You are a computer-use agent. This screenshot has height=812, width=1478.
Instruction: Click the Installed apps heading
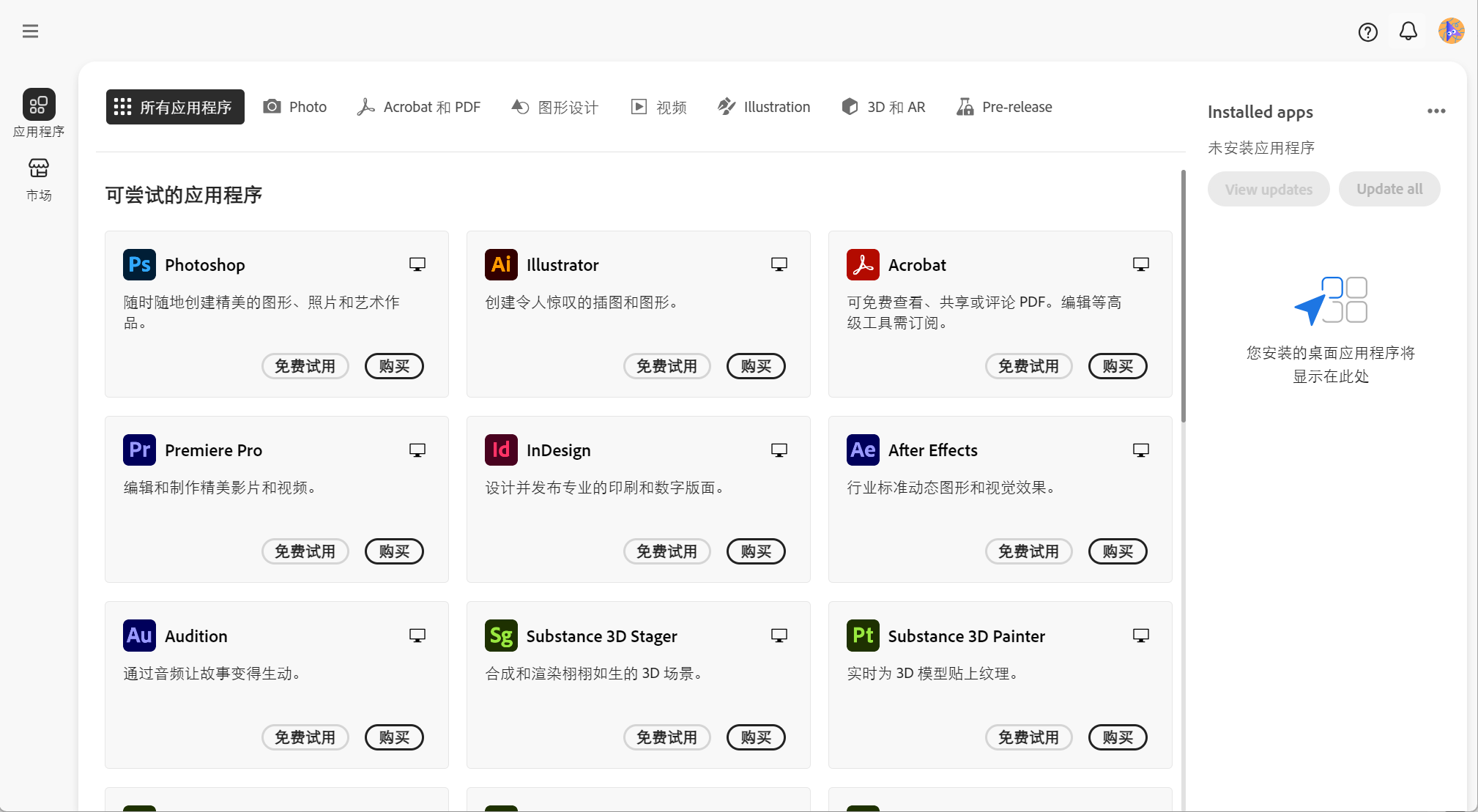click(x=1260, y=112)
